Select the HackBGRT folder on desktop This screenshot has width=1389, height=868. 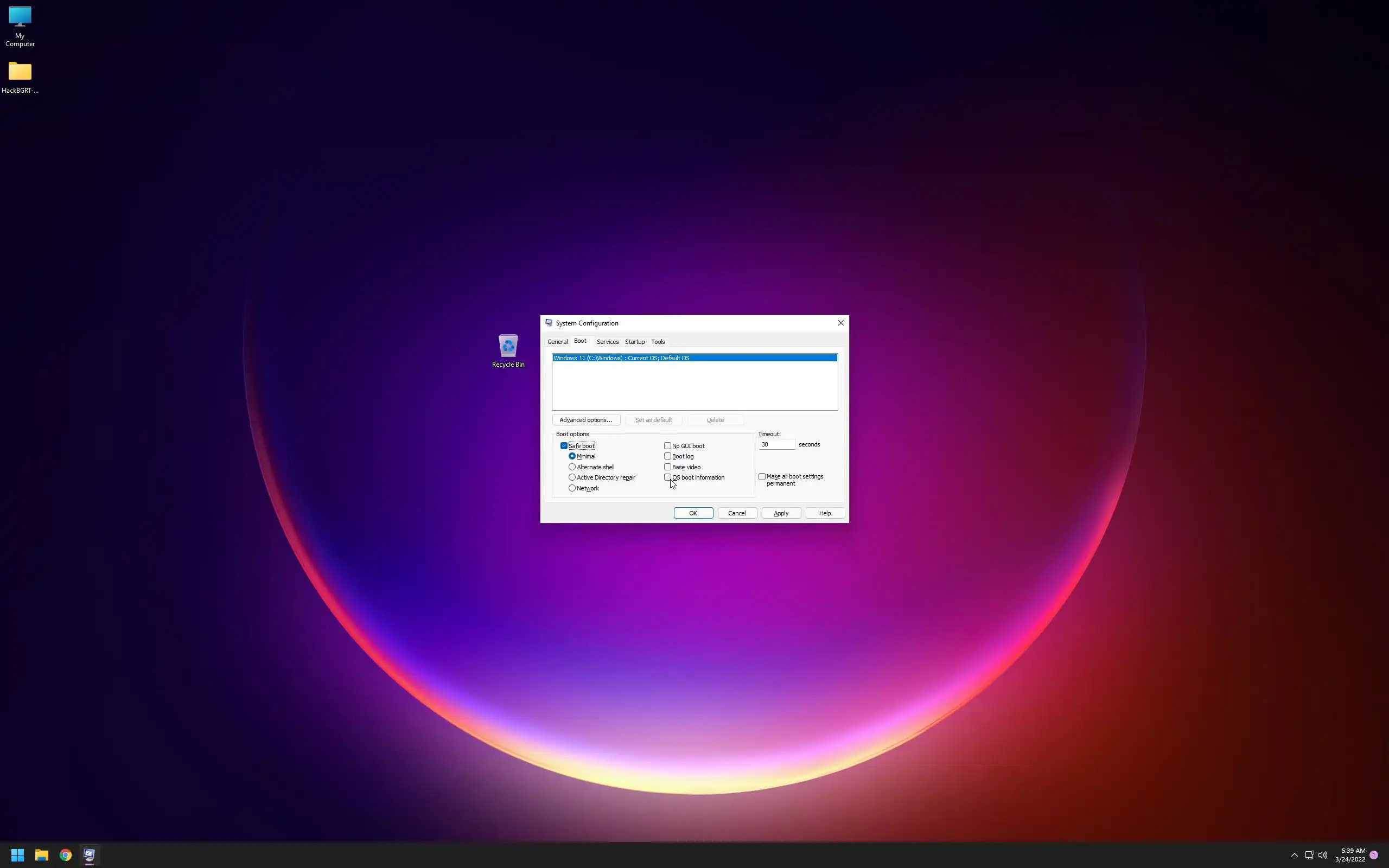click(20, 77)
